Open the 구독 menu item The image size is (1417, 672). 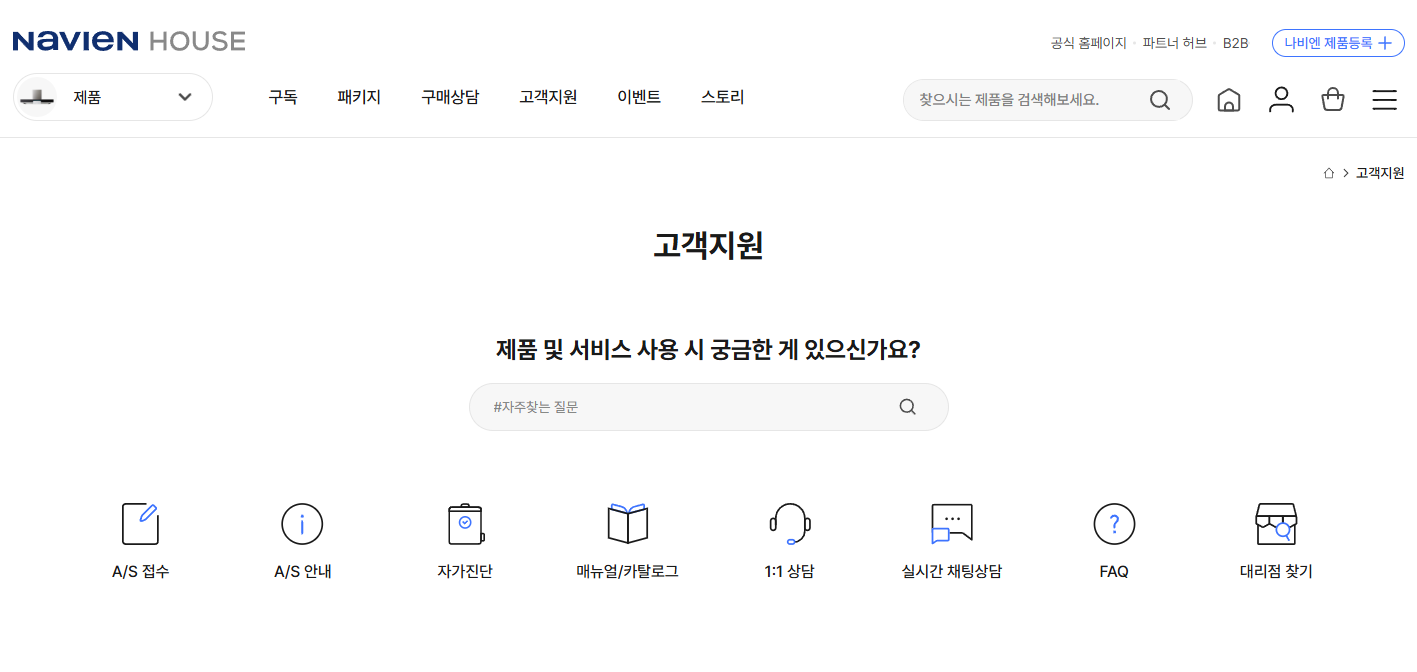click(x=283, y=96)
